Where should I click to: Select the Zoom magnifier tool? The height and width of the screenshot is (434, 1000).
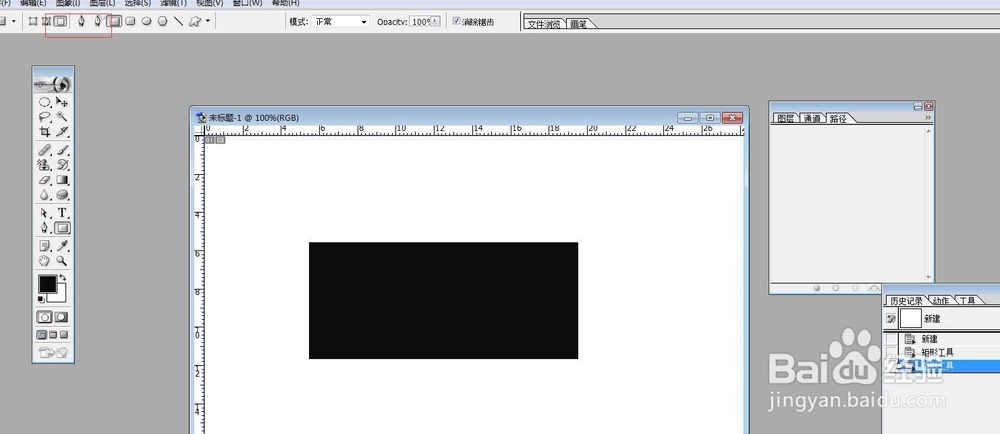62,261
